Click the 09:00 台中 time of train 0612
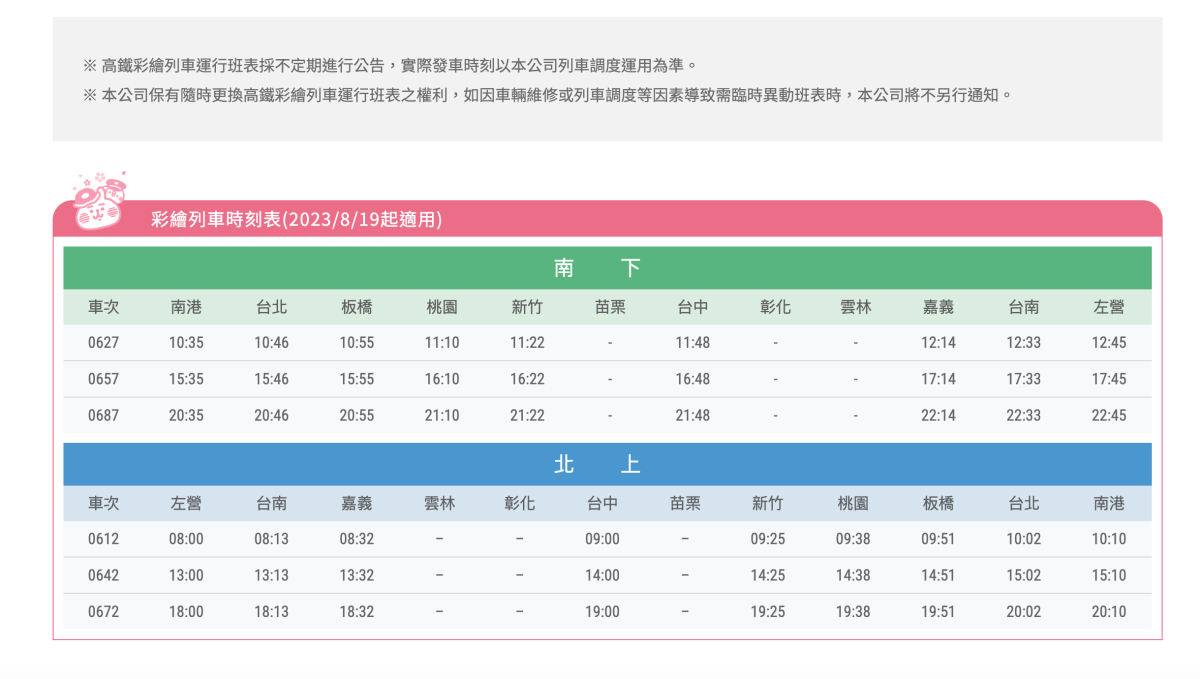This screenshot has width=1200, height=679. click(602, 539)
